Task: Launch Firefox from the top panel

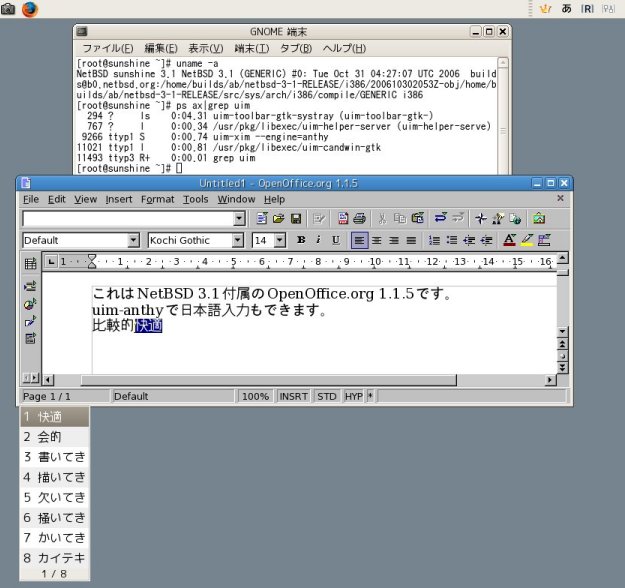Action: coord(30,9)
